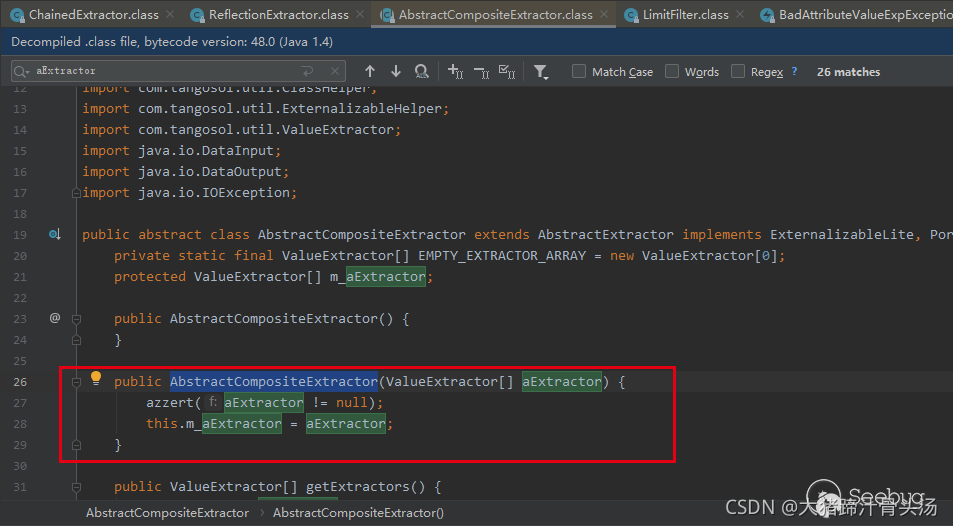Collapse getExtractors method fold at line 31
The width and height of the screenshot is (953, 526).
coord(76,487)
